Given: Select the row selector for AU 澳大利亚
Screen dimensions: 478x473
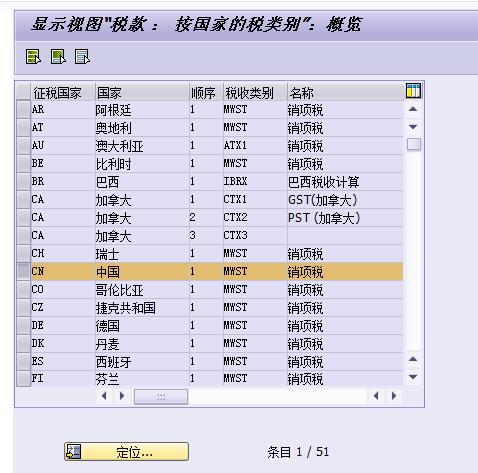Looking at the screenshot, I should pos(23,145).
